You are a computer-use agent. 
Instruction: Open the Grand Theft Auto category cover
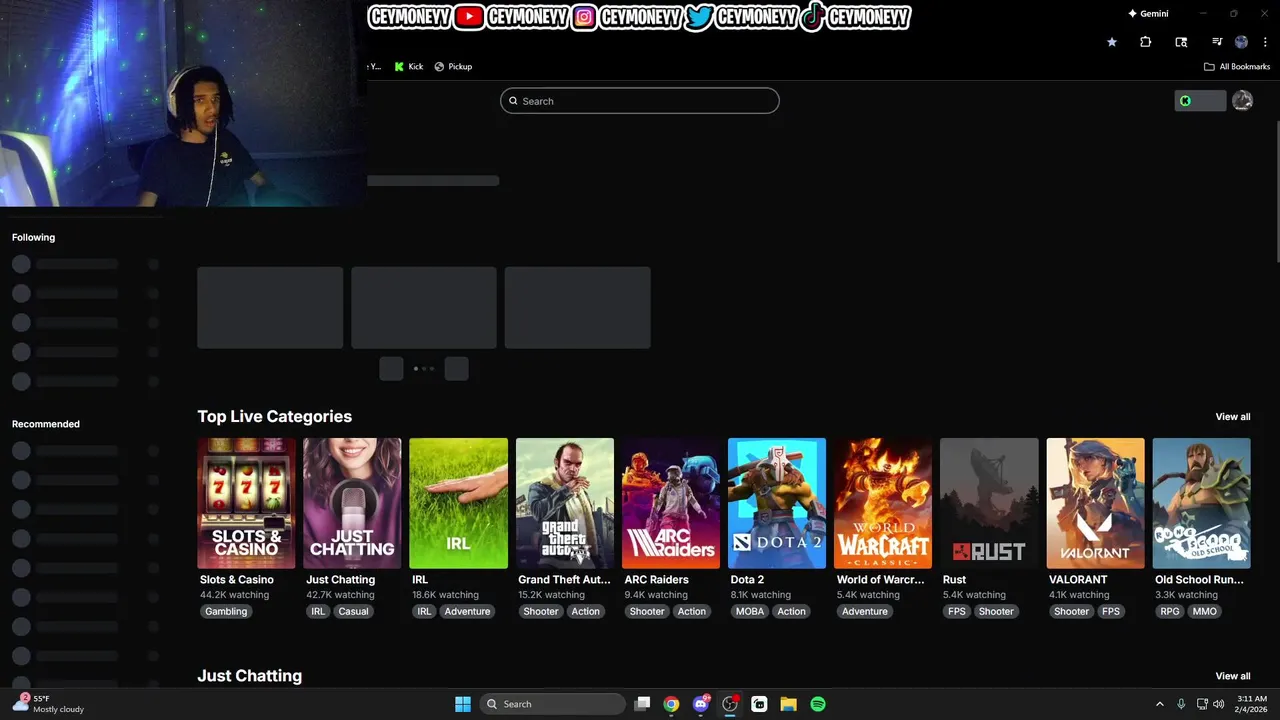coord(565,503)
